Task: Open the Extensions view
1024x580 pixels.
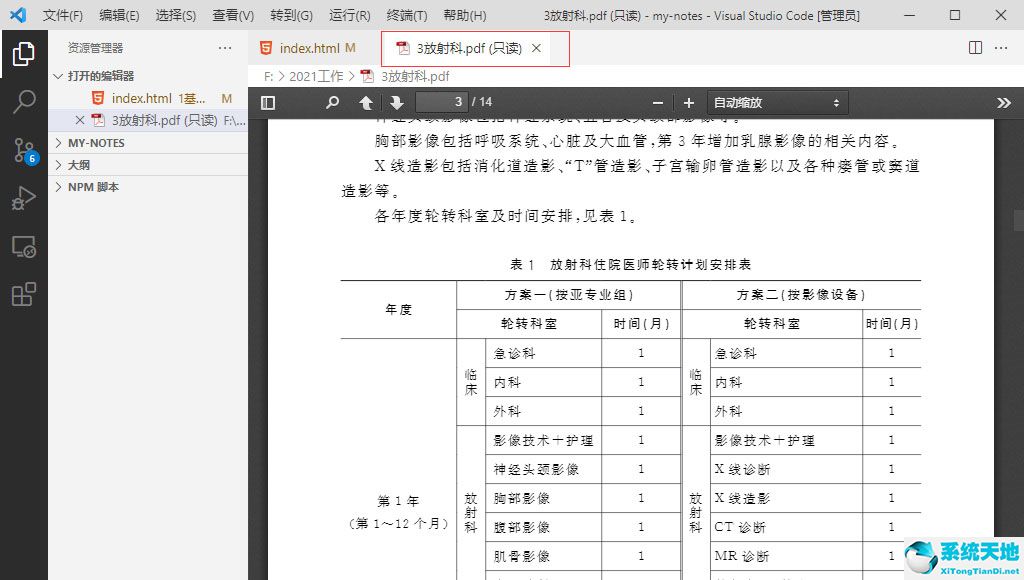Action: (24, 294)
